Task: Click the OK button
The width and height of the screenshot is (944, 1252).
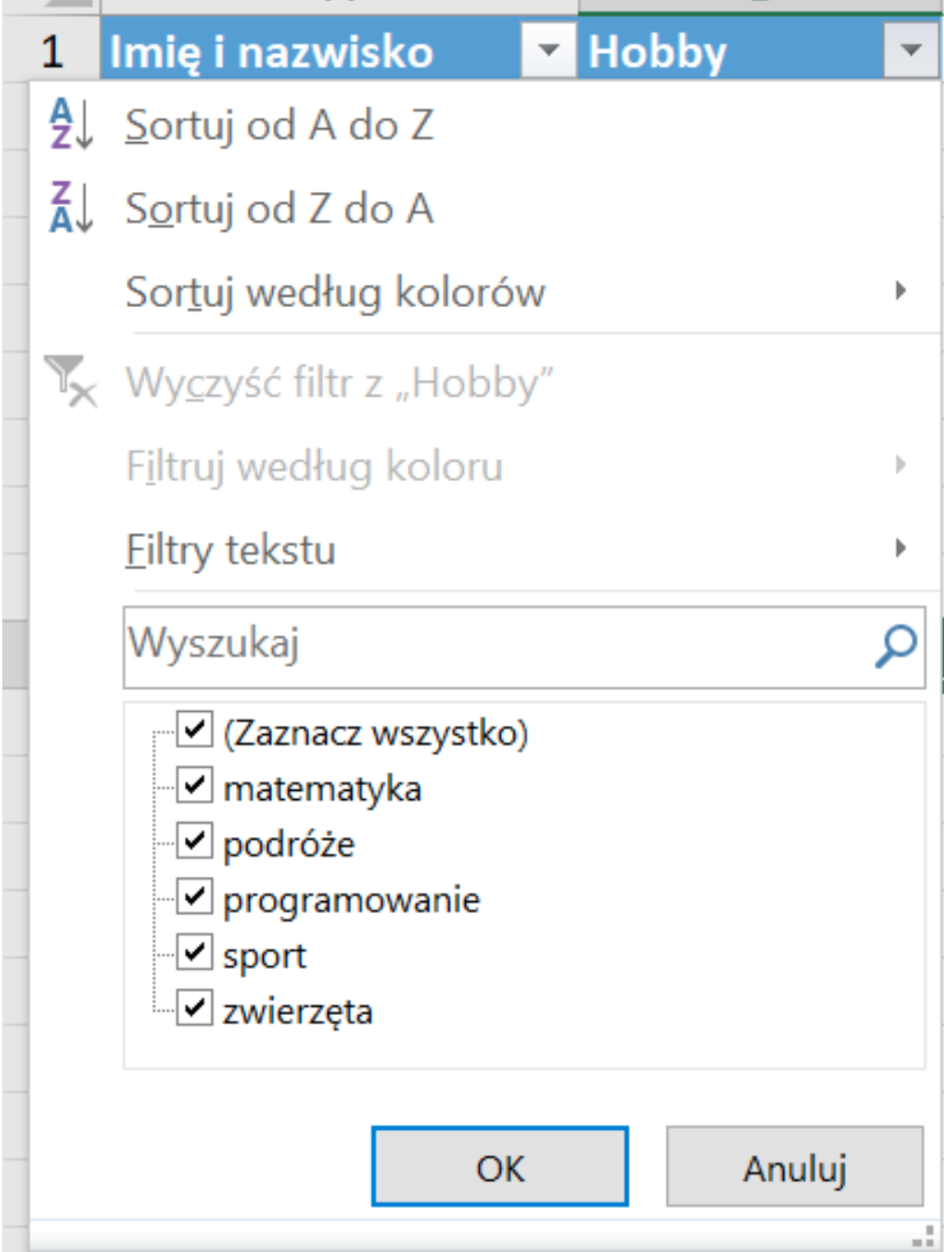Action: point(498,1166)
